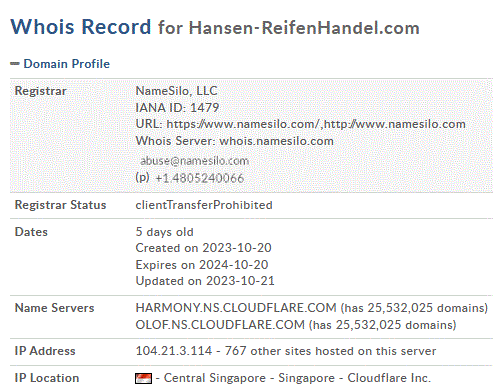Open OLOF.NS.CLOUDFLARE.COM name server
Image resolution: width=494 pixels, height=389 pixels.
(220, 325)
